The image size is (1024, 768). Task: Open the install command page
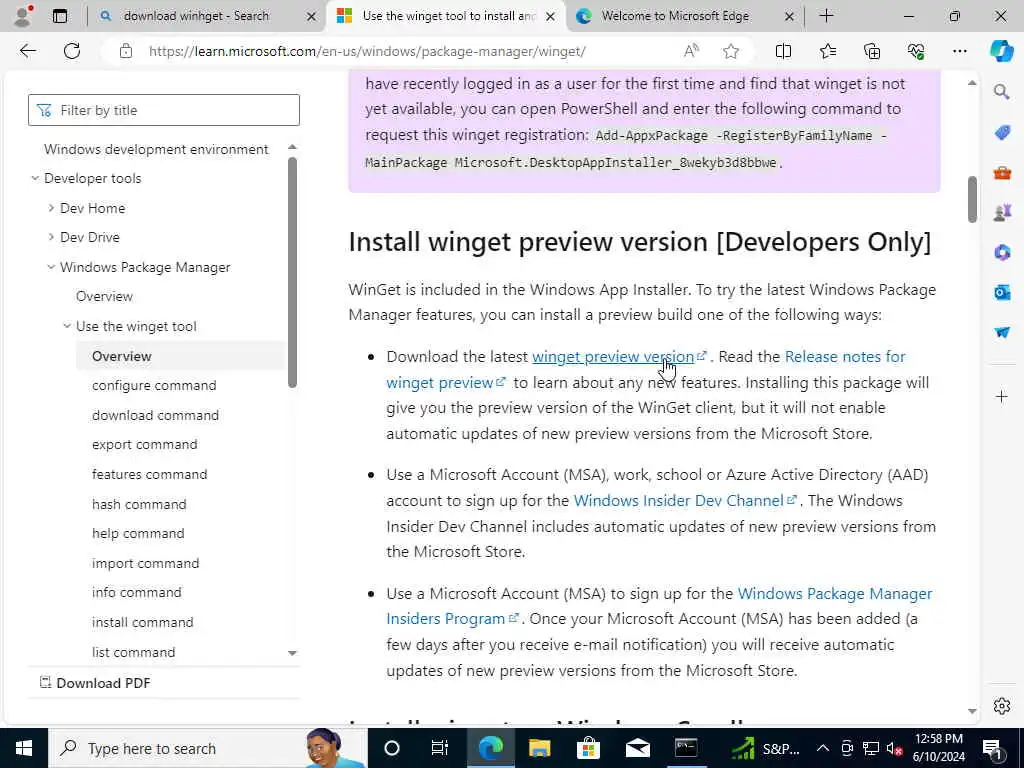tap(142, 622)
